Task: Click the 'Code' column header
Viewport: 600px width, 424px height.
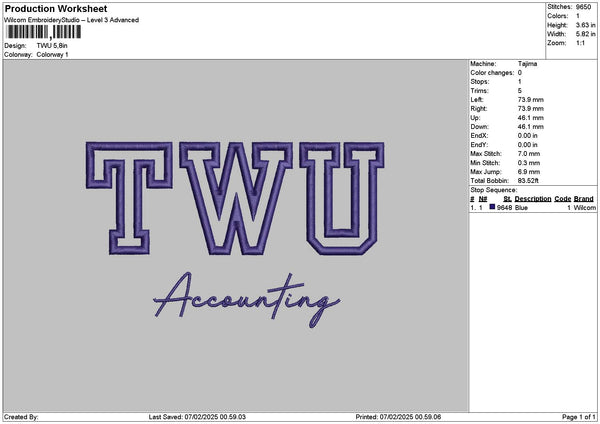Action: pos(562,199)
